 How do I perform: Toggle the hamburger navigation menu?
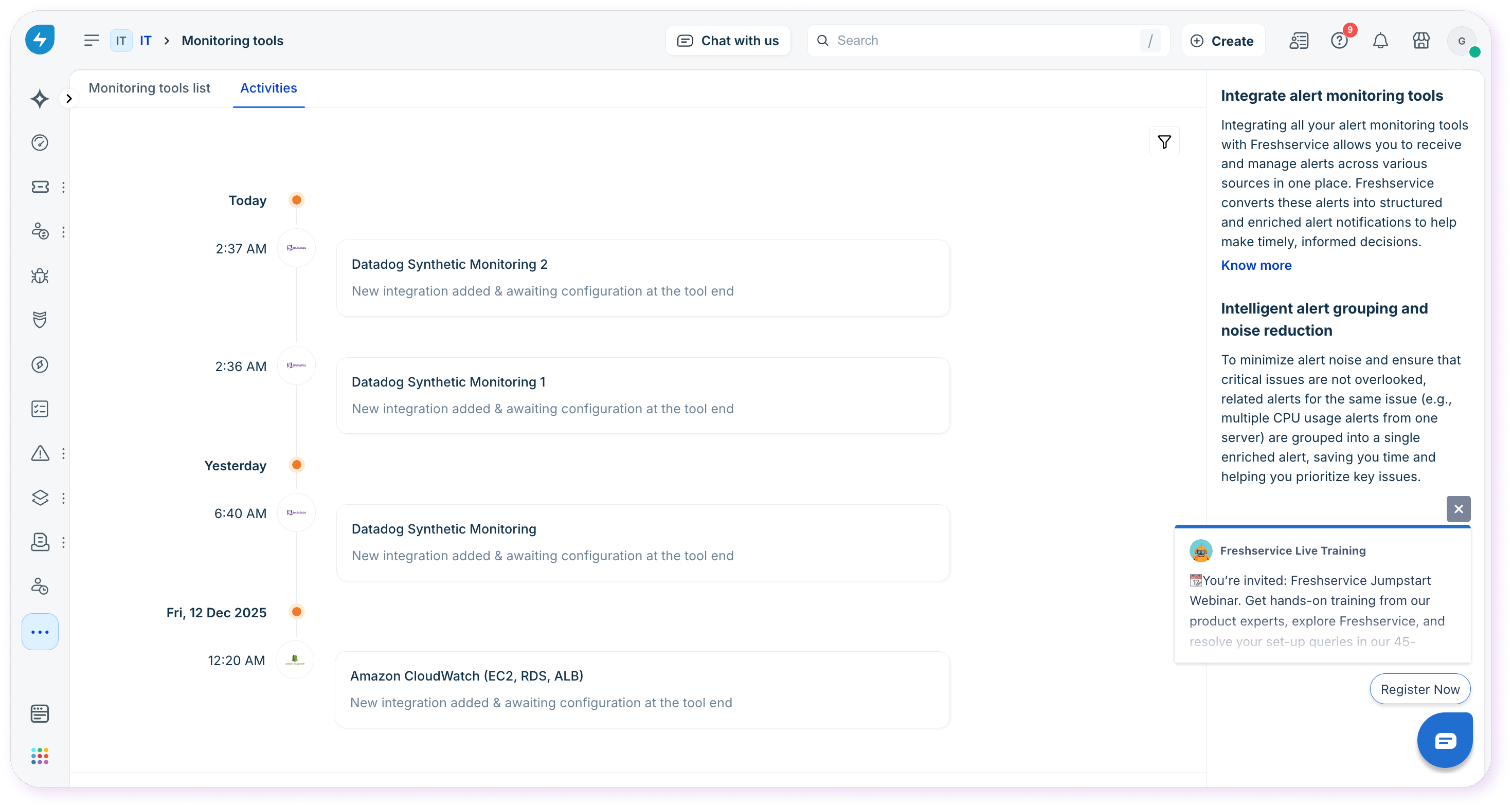[91, 41]
